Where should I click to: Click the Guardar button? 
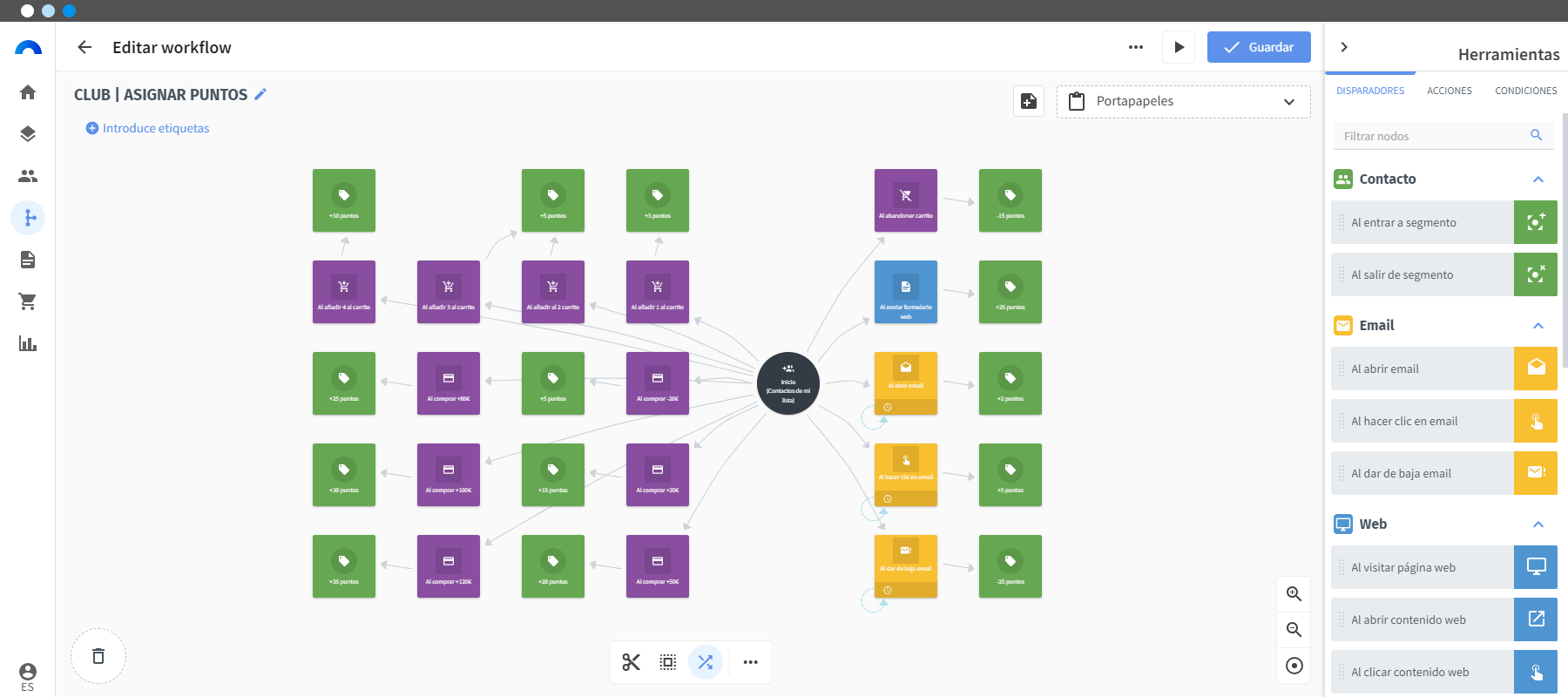click(1259, 47)
